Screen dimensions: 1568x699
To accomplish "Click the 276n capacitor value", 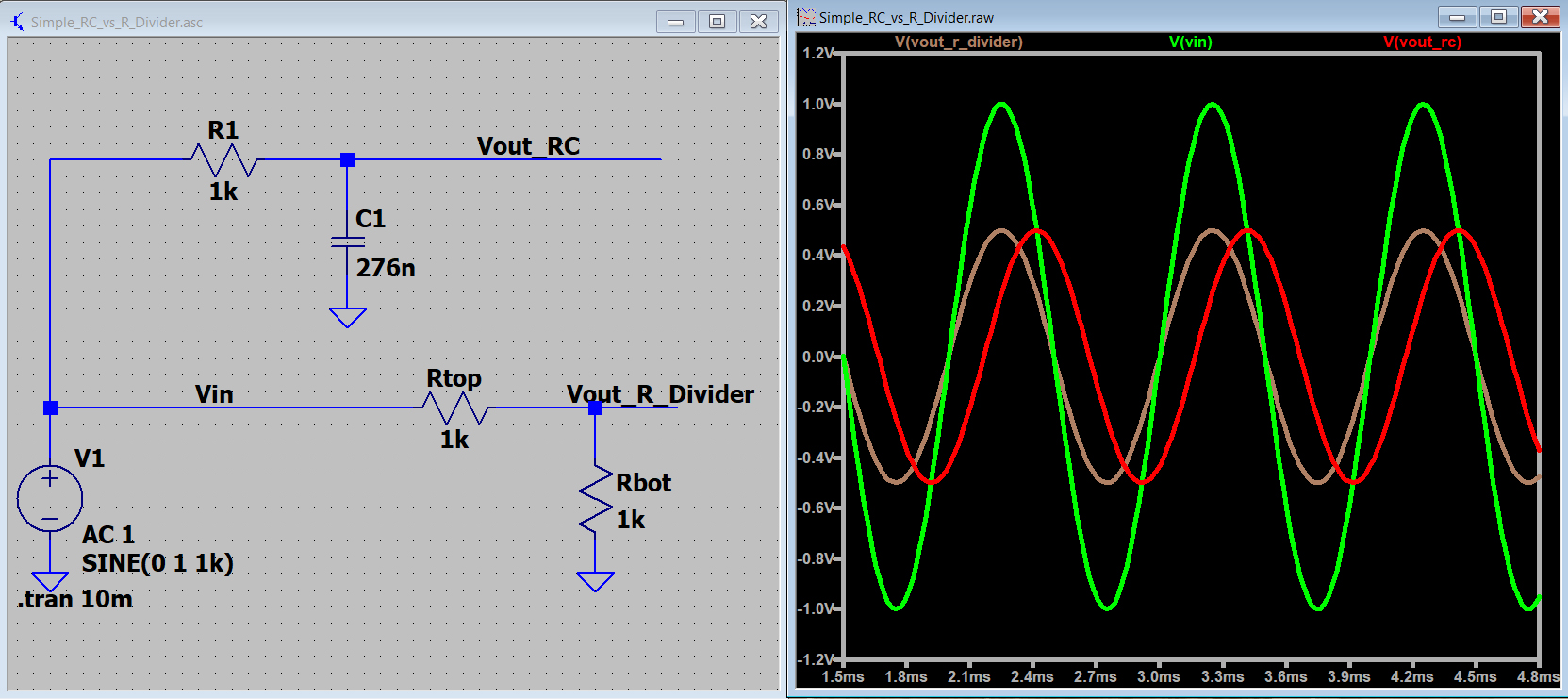I will (x=386, y=268).
